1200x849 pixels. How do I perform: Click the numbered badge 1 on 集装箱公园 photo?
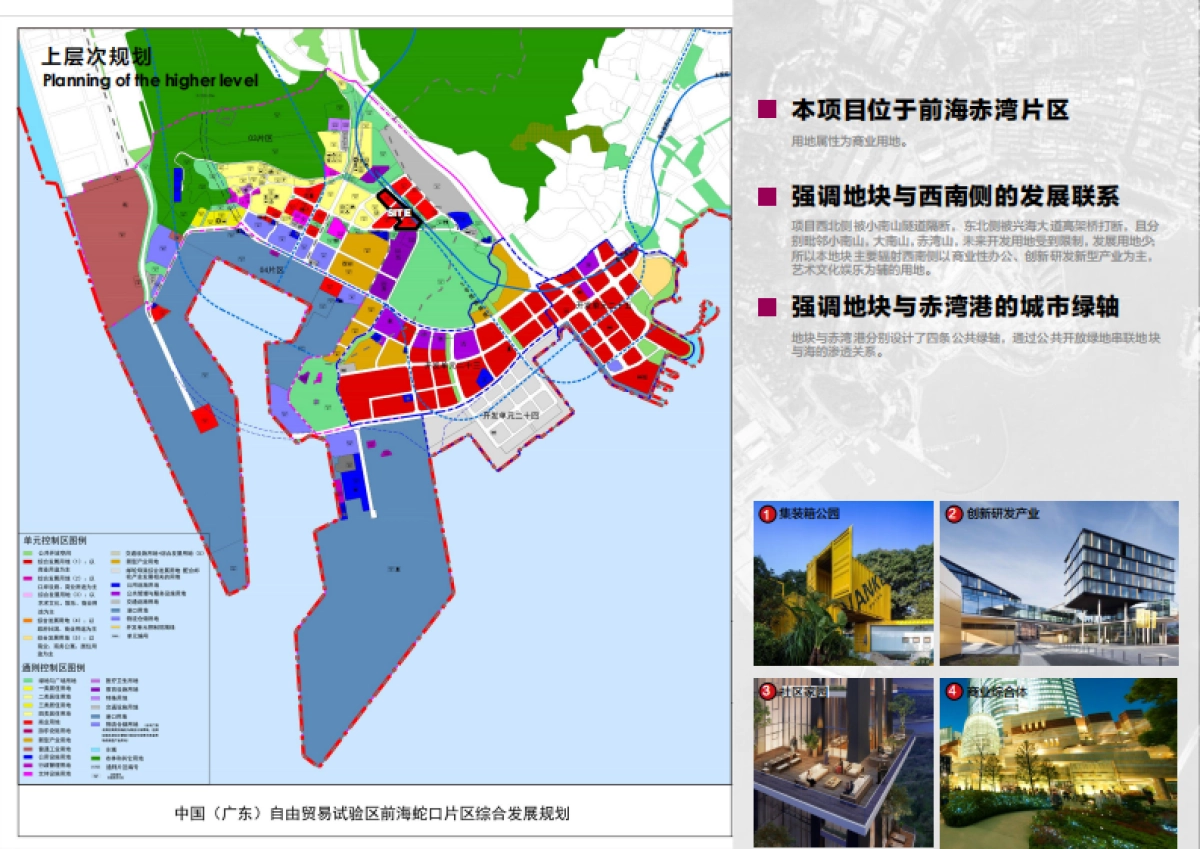click(x=766, y=512)
